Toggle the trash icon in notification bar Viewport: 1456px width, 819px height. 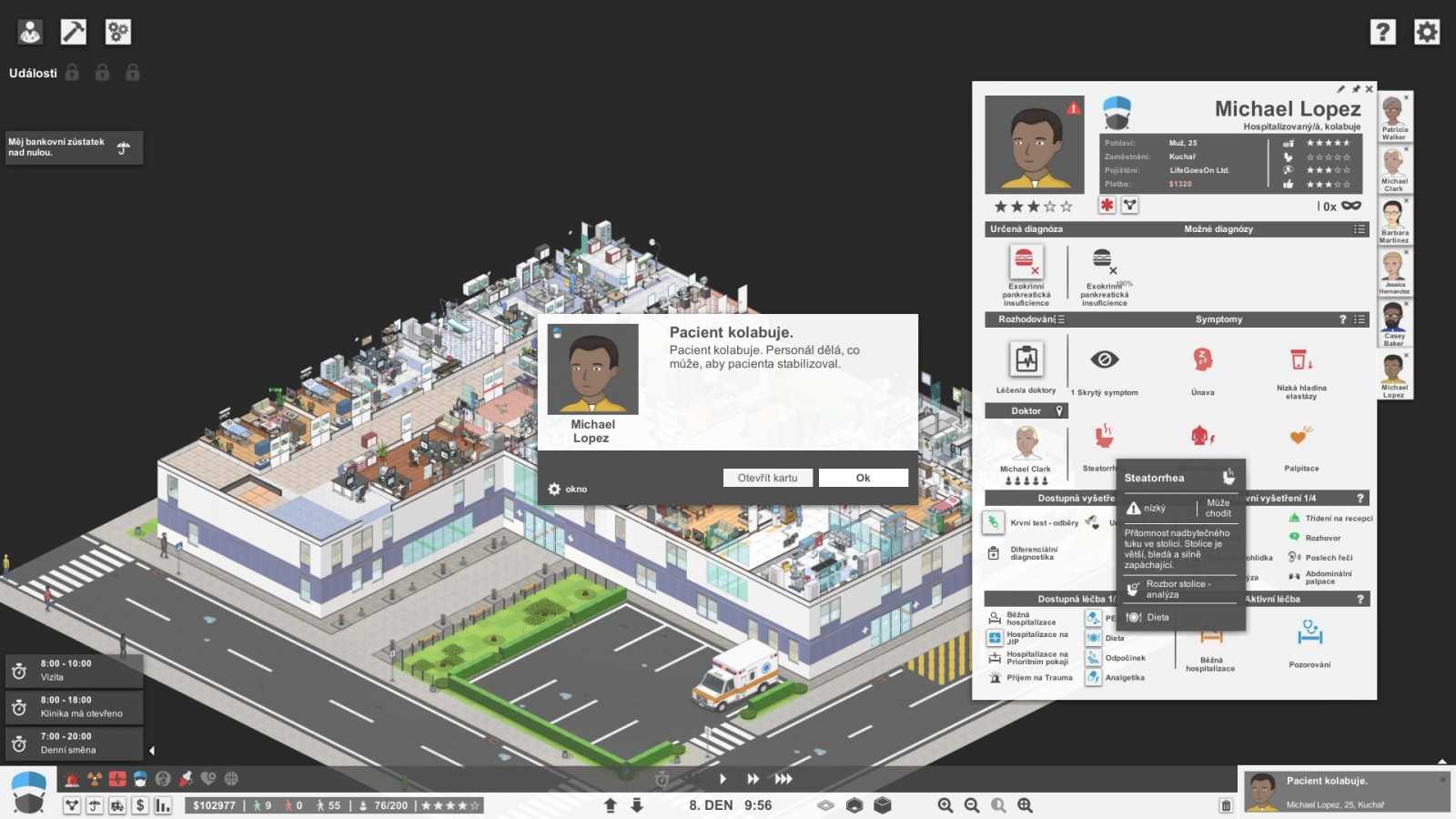coord(1226,805)
